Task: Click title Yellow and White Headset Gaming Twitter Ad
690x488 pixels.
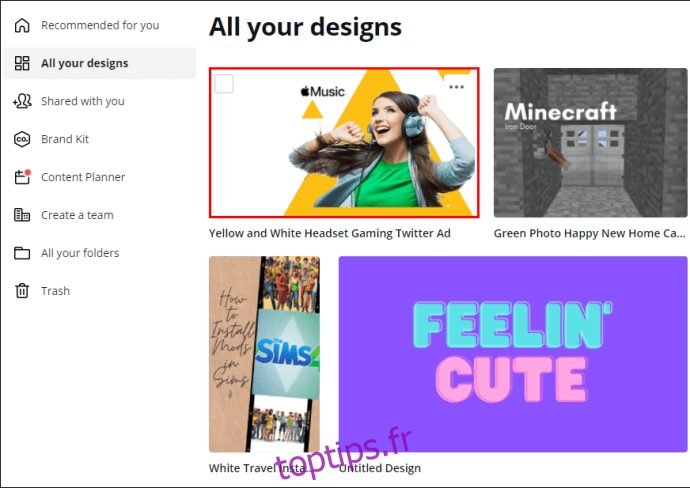Action: pyautogui.click(x=330, y=233)
